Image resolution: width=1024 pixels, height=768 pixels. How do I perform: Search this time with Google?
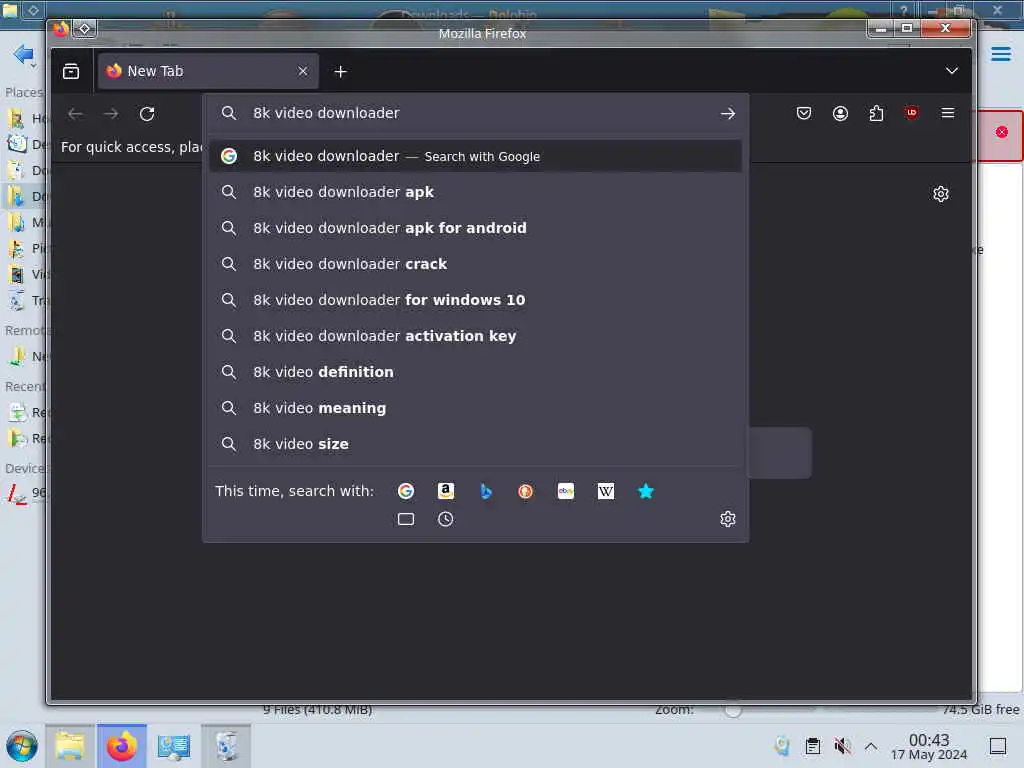point(406,491)
